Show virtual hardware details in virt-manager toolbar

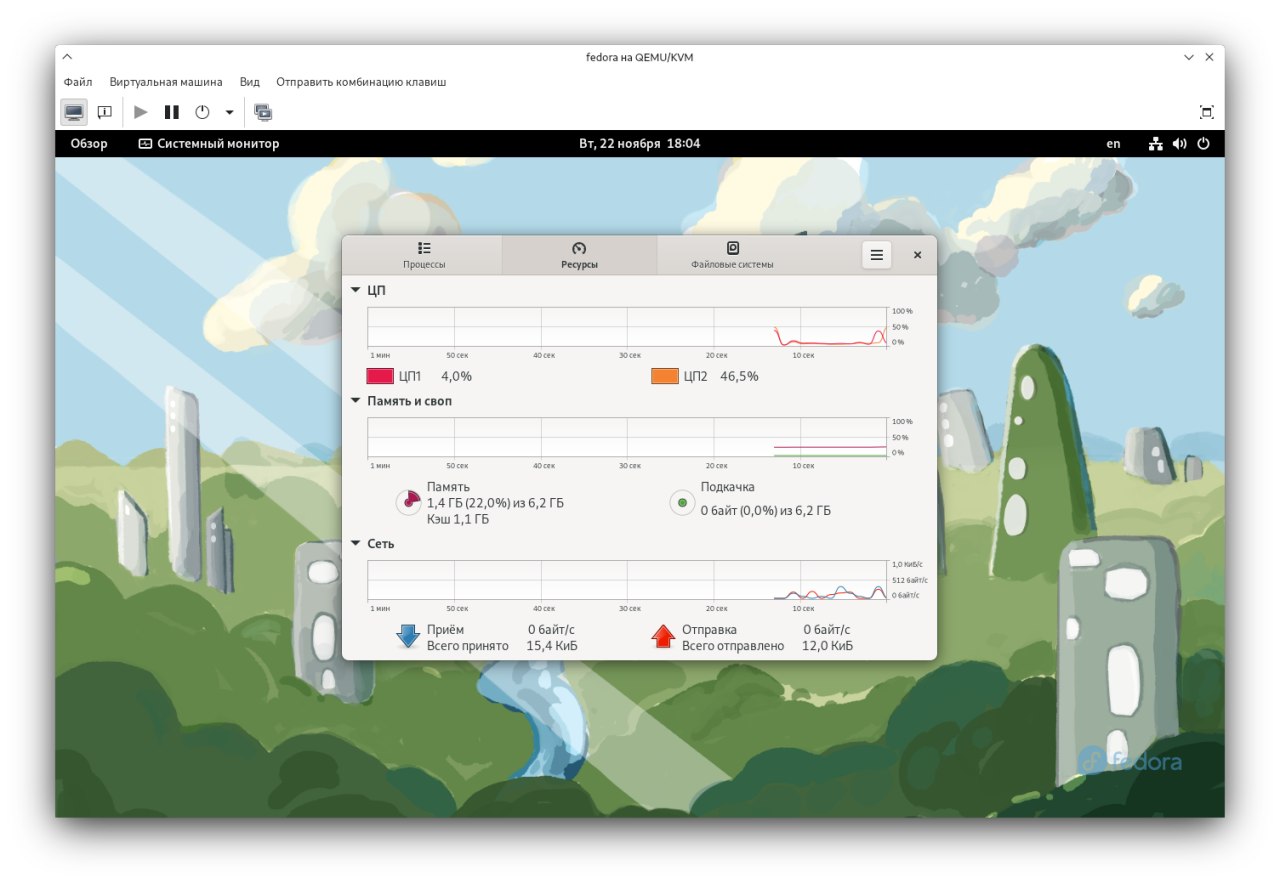pyautogui.click(x=104, y=112)
